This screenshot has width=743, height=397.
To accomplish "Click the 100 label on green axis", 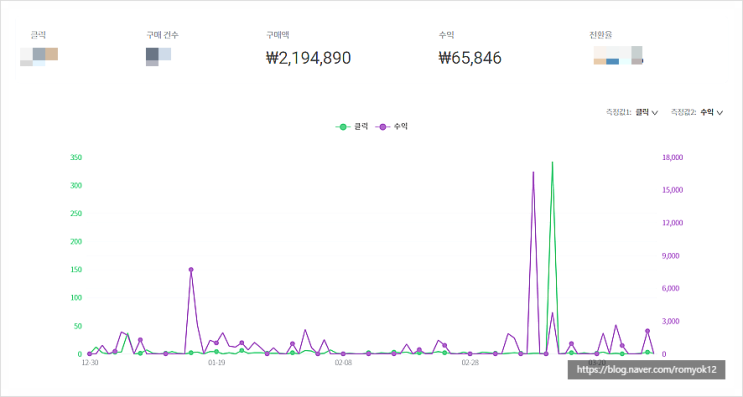I will 76,298.
